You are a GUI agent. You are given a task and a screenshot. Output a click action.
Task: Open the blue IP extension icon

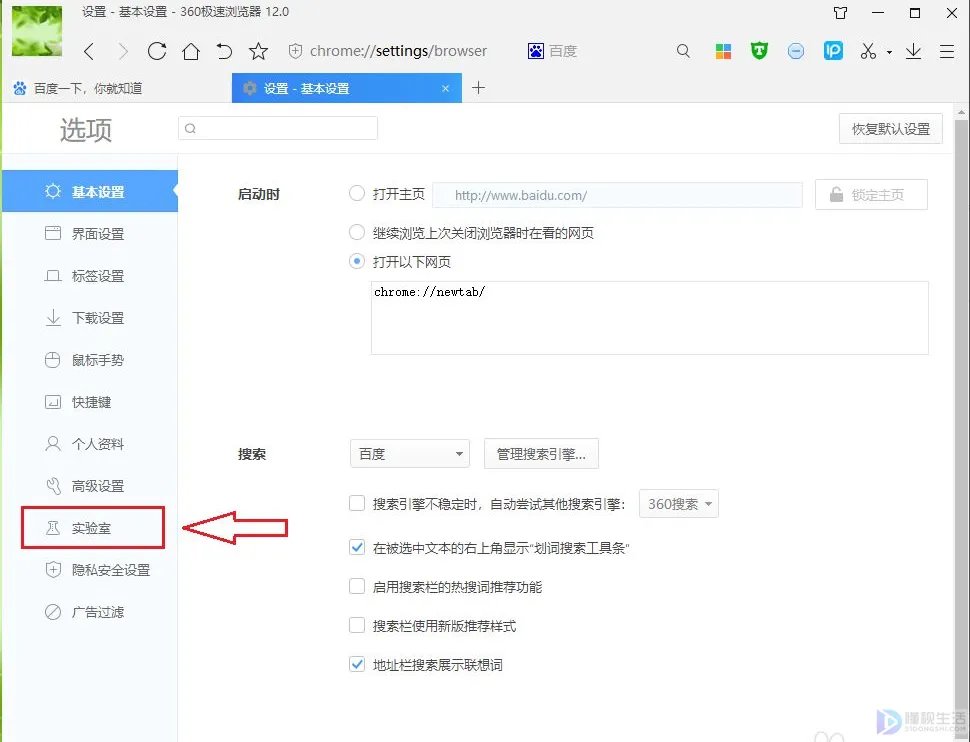(833, 51)
